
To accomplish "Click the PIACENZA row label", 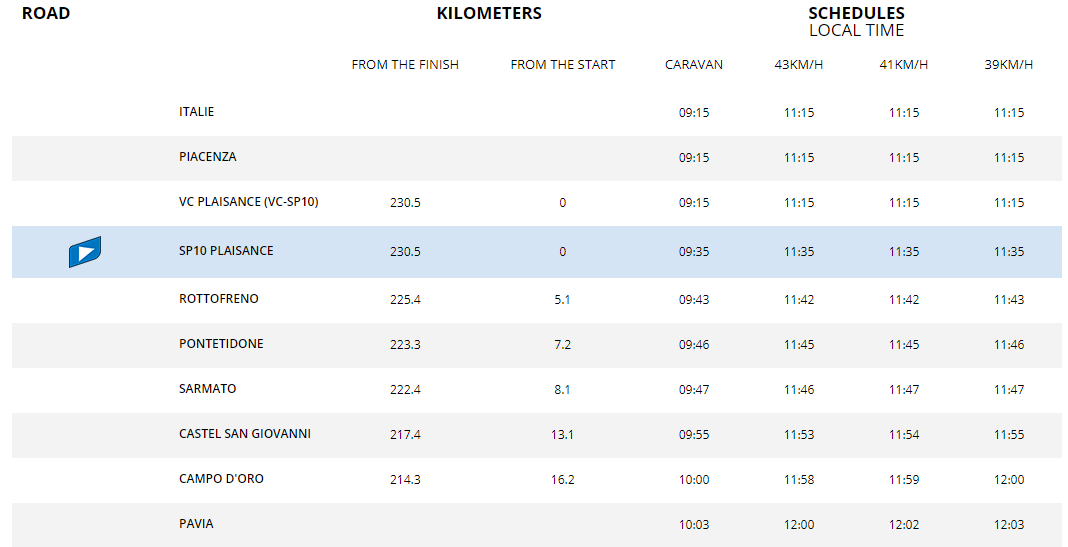I will pos(208,157).
